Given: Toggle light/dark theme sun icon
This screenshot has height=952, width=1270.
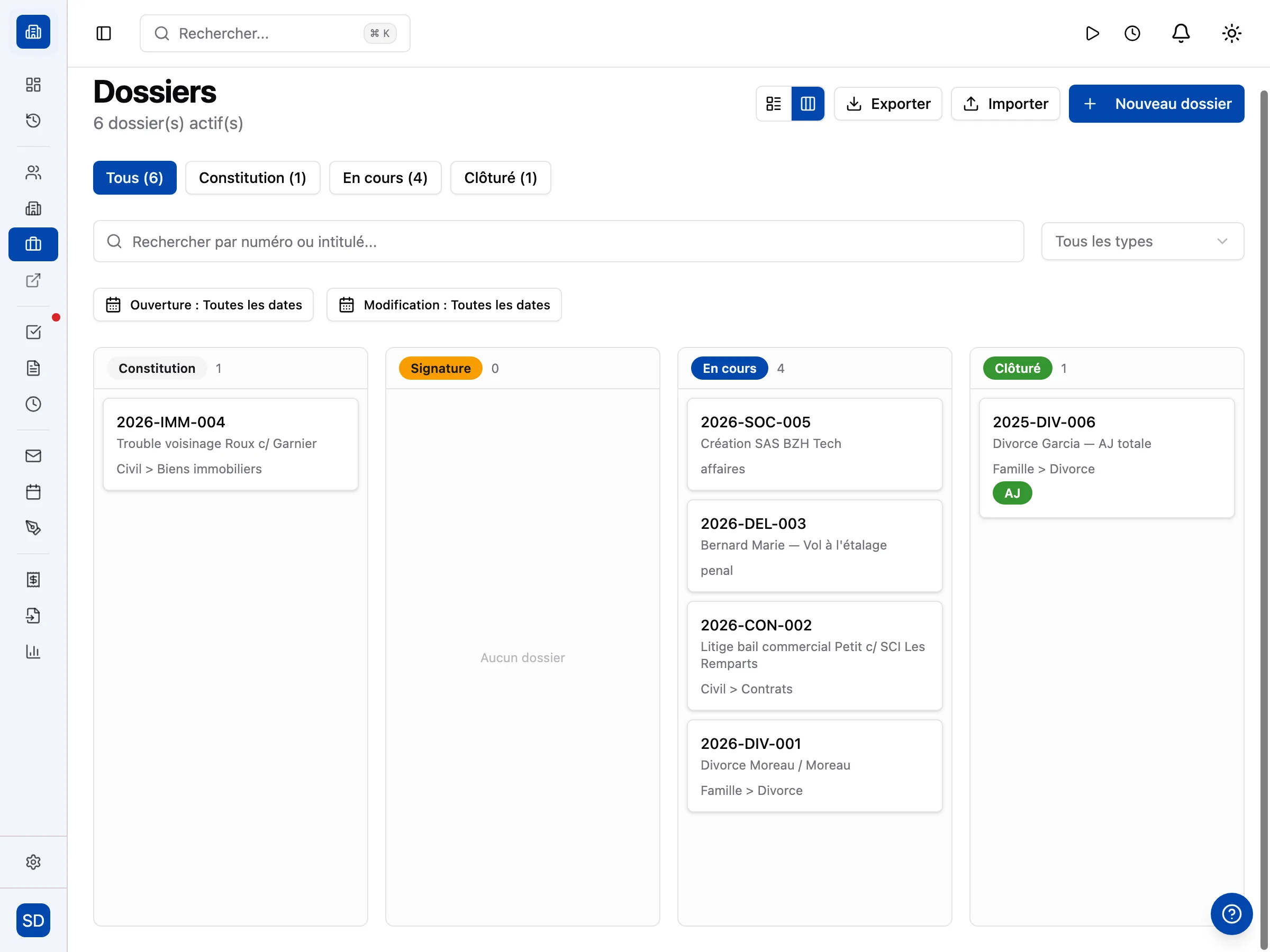Looking at the screenshot, I should (1231, 33).
